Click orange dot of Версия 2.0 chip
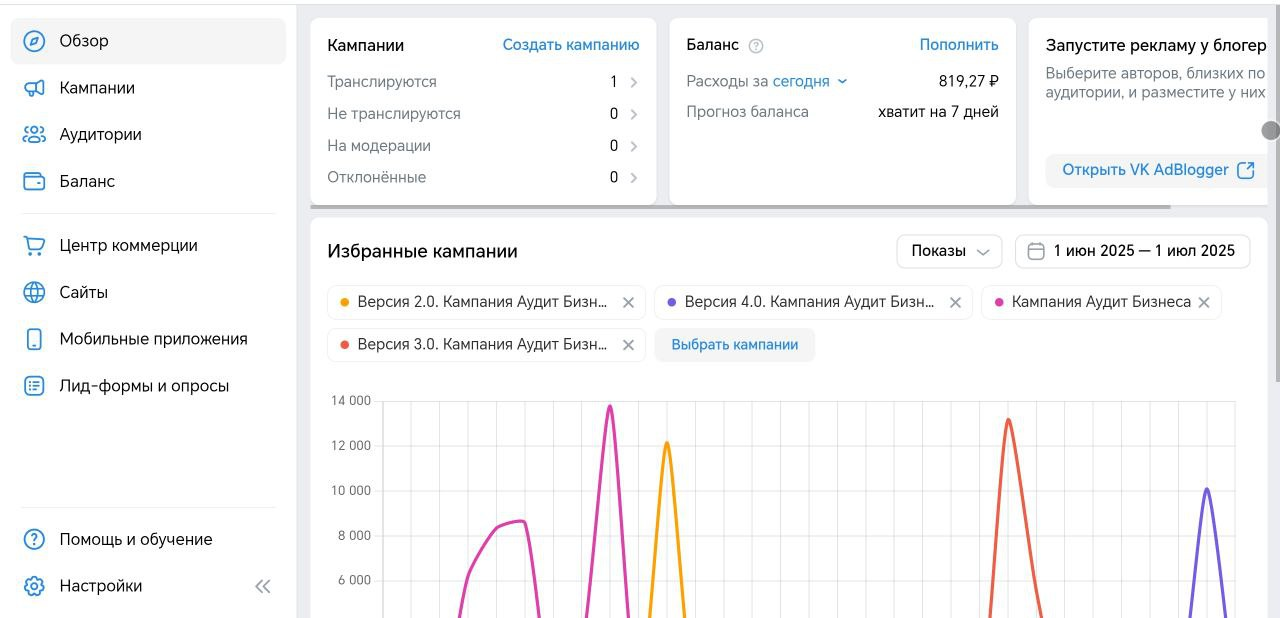The width and height of the screenshot is (1280, 618). click(345, 302)
